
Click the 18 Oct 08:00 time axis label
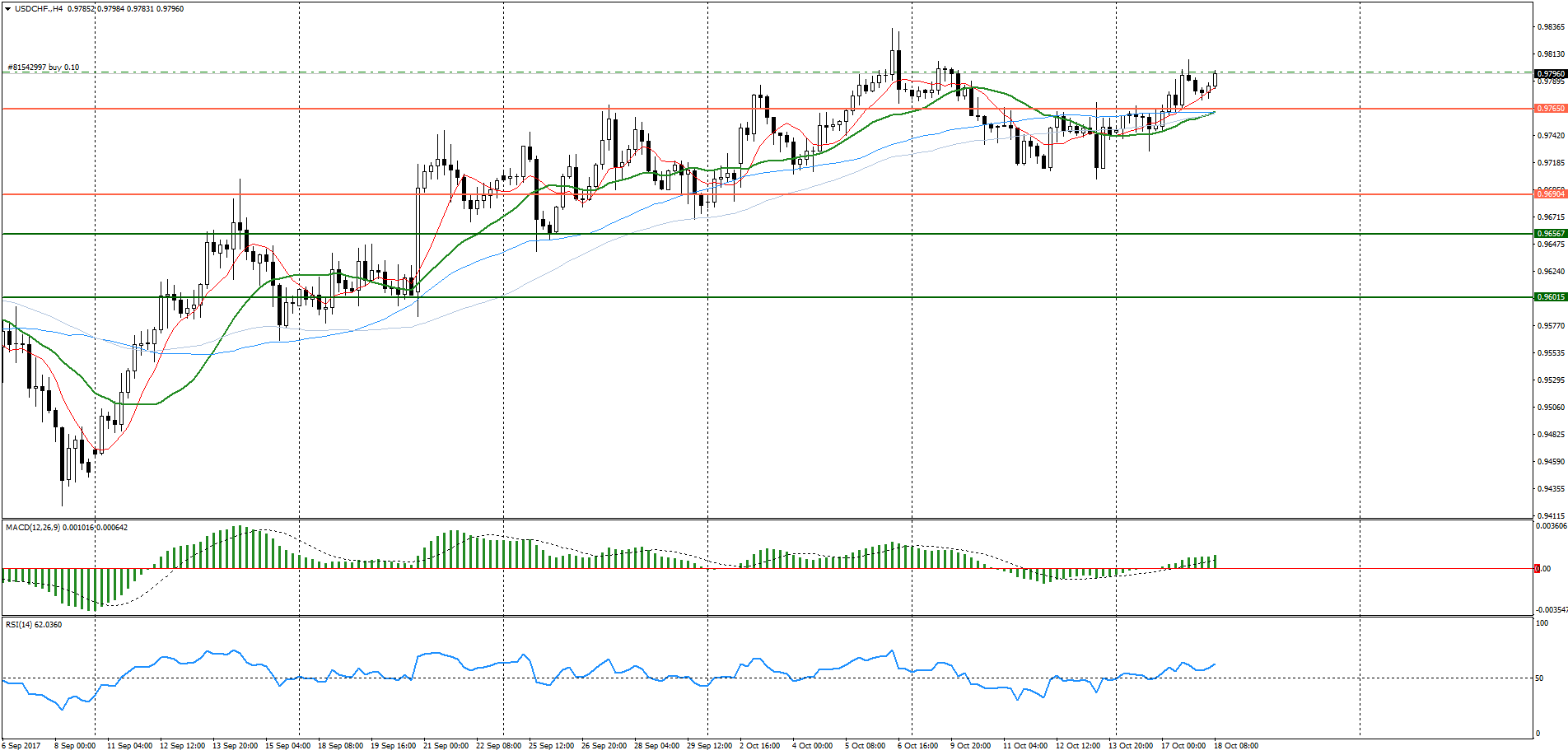click(1236, 746)
